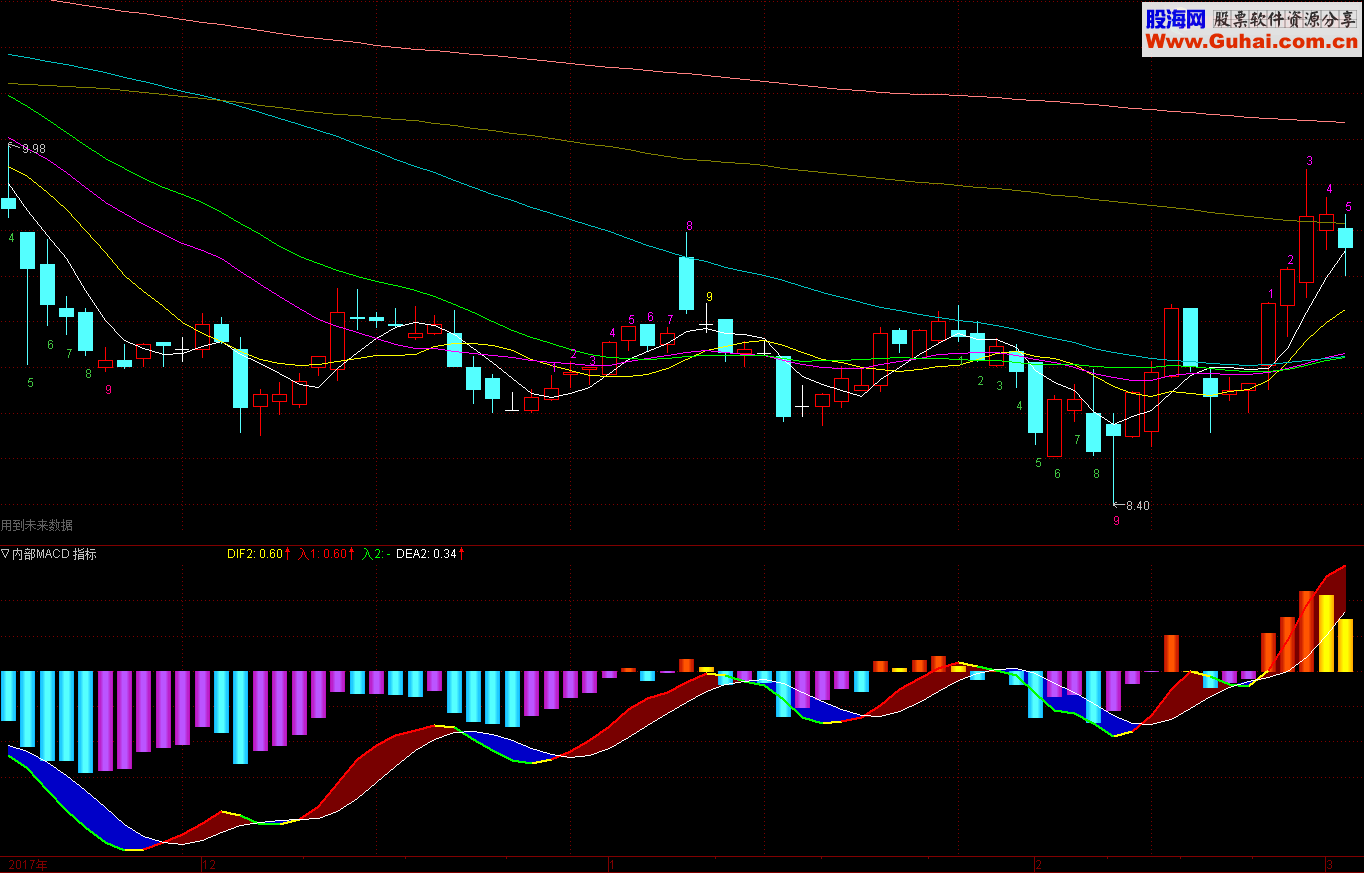Click the magenta 9 beneath the 8.40 low
The image size is (1364, 873).
[x=1116, y=521]
